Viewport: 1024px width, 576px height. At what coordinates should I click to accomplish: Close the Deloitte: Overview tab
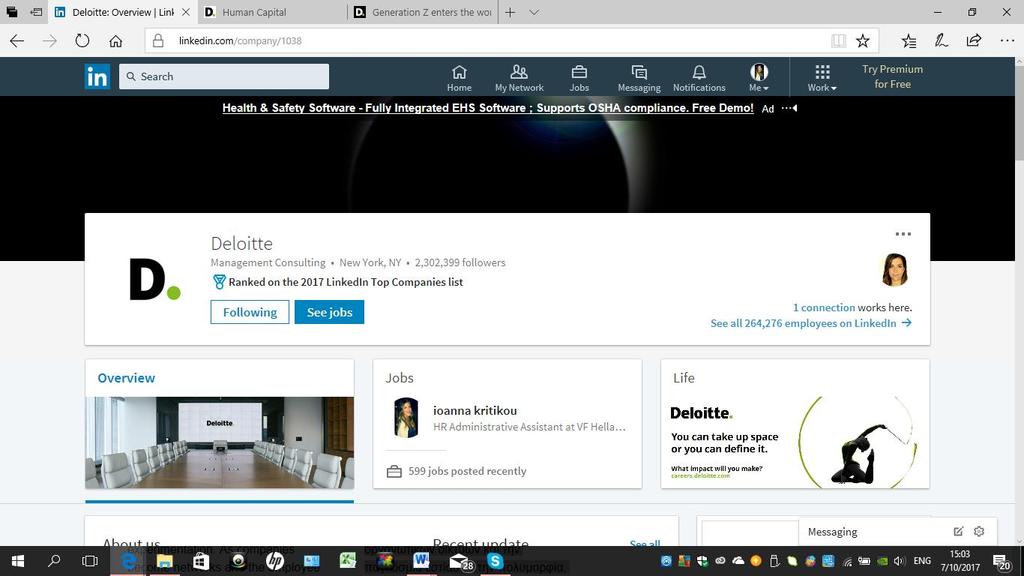pos(185,12)
